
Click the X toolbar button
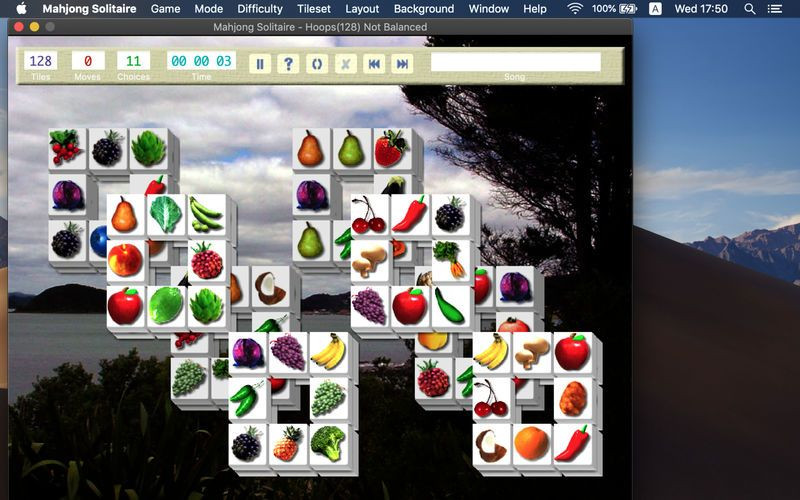(x=345, y=64)
